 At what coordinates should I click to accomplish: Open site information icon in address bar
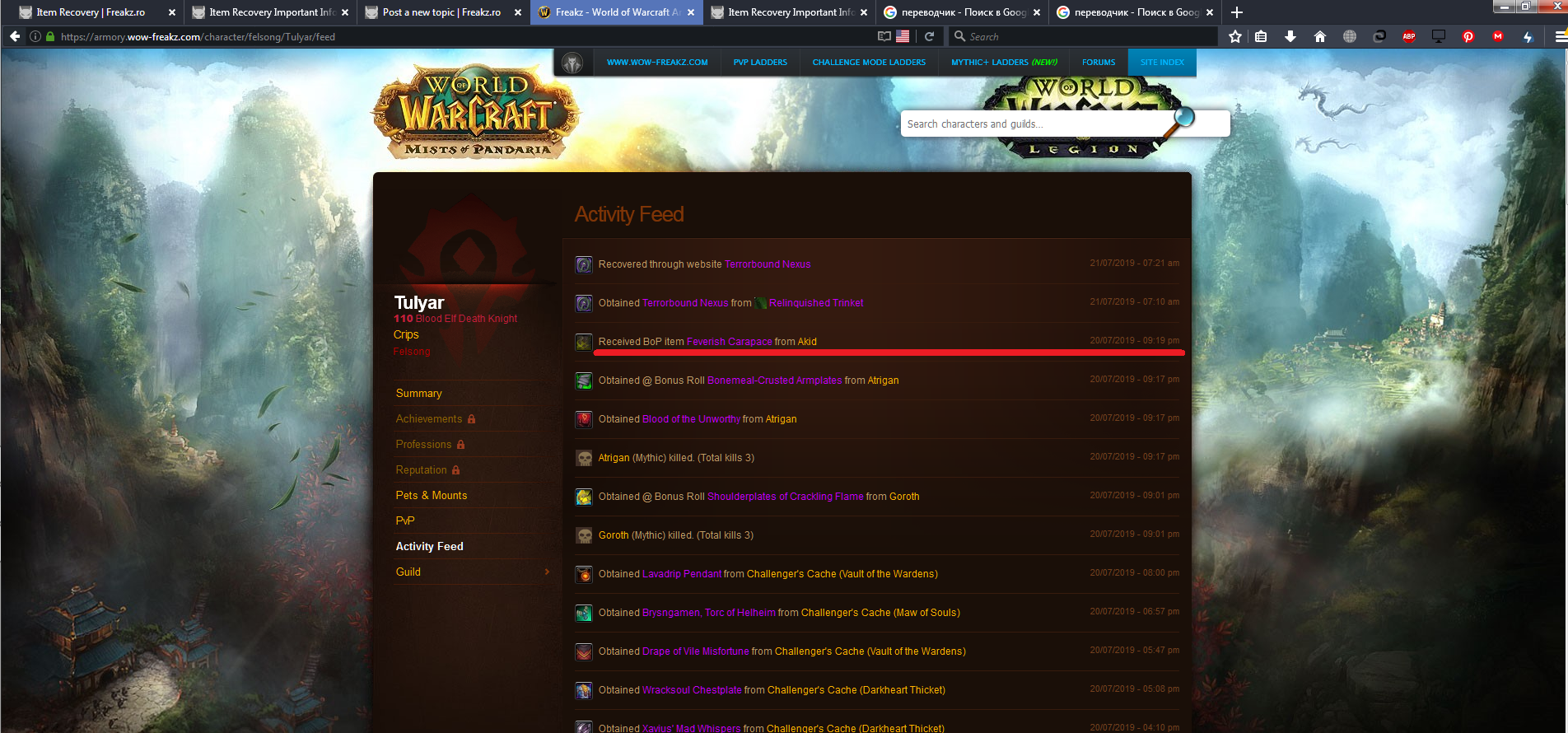pos(35,36)
